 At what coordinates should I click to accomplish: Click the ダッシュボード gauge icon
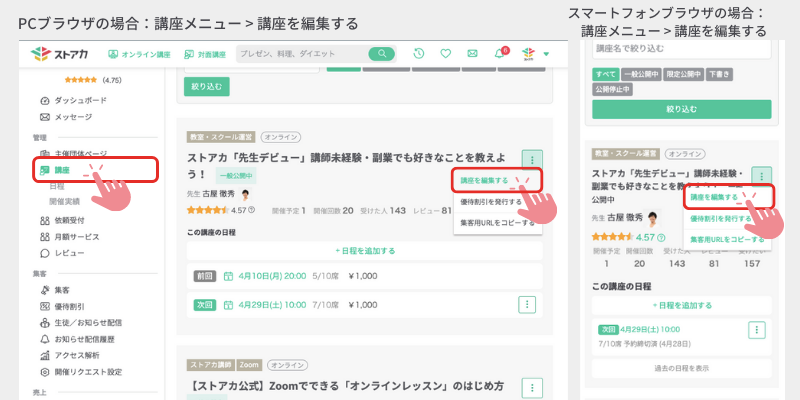[x=44, y=101]
